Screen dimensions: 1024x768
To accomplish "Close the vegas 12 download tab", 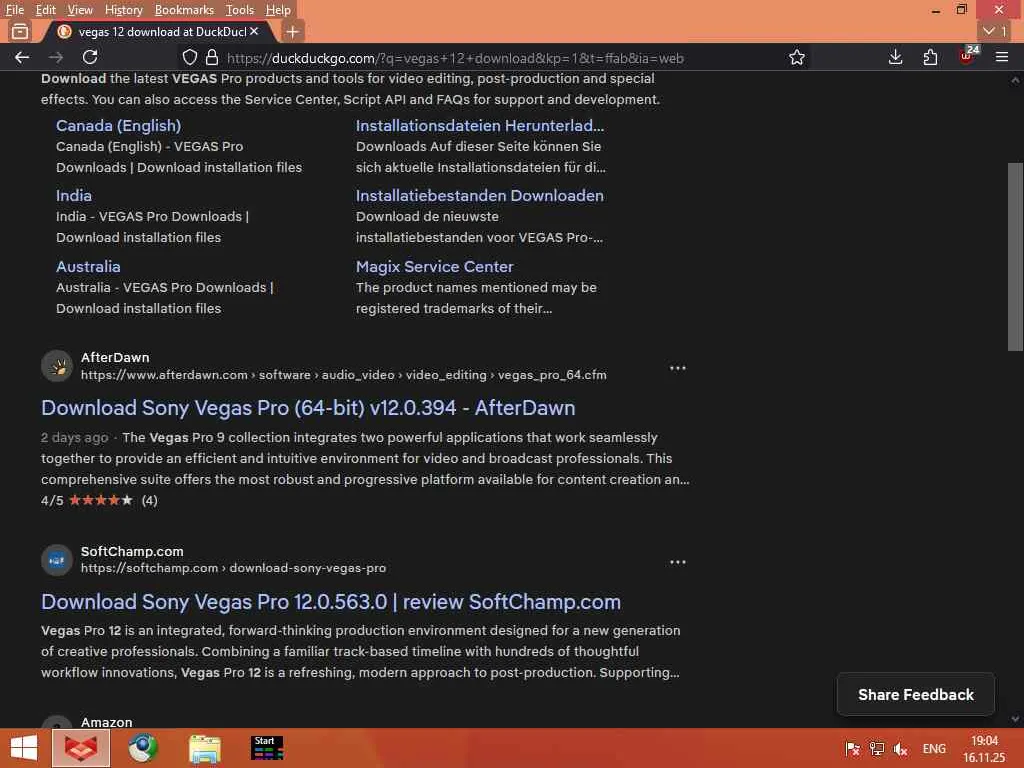I will coord(254,31).
